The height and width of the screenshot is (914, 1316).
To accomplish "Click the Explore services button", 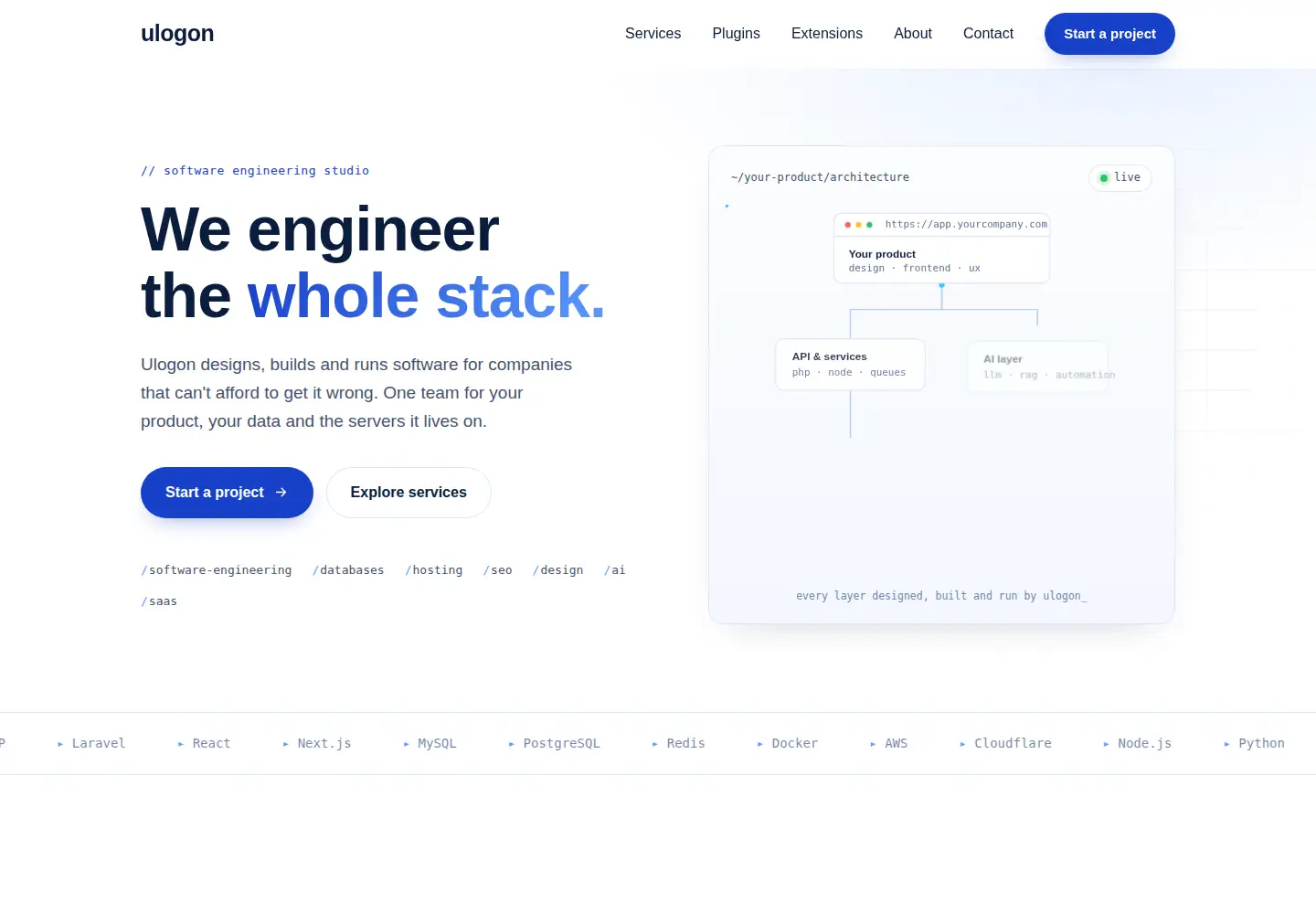I will tap(409, 493).
